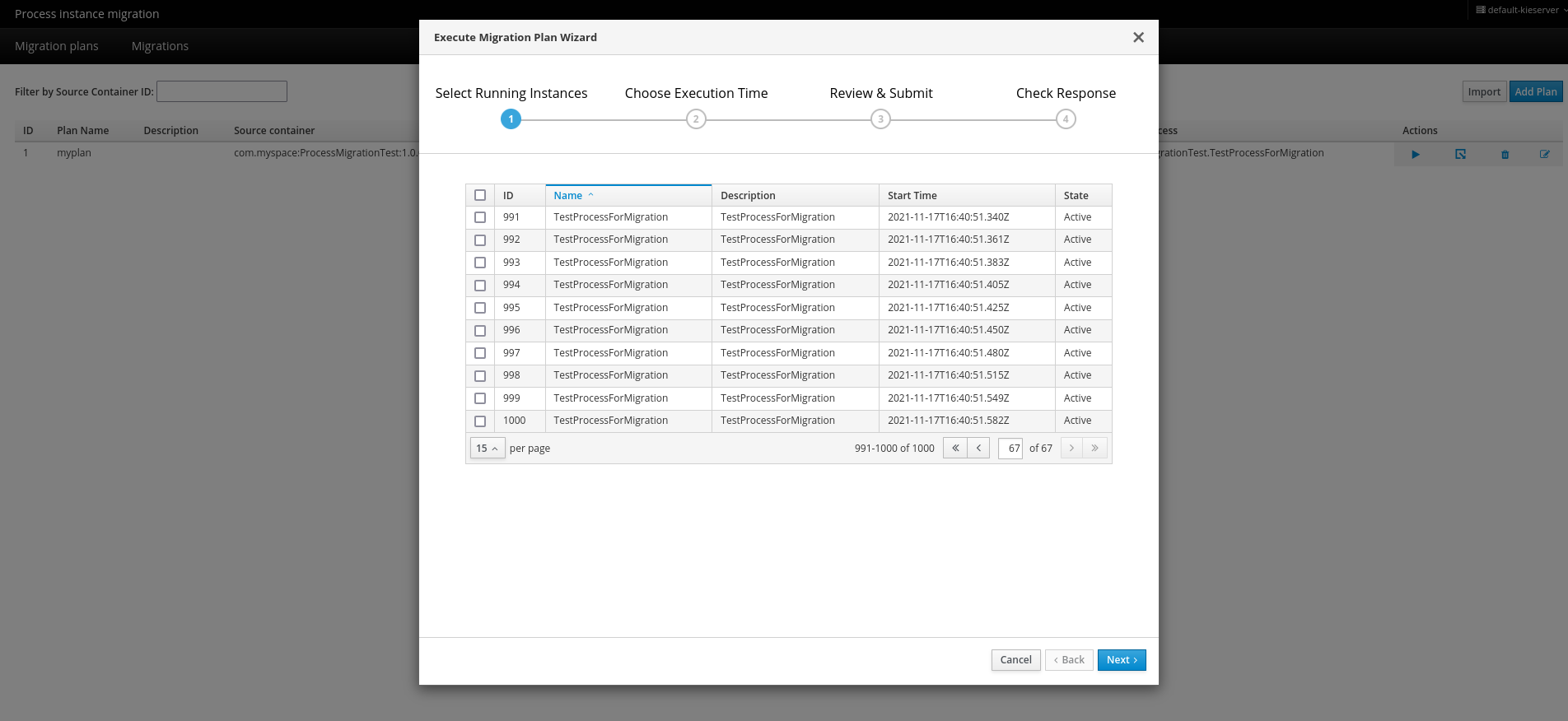
Task: Click the State column header
Action: (x=1084, y=195)
